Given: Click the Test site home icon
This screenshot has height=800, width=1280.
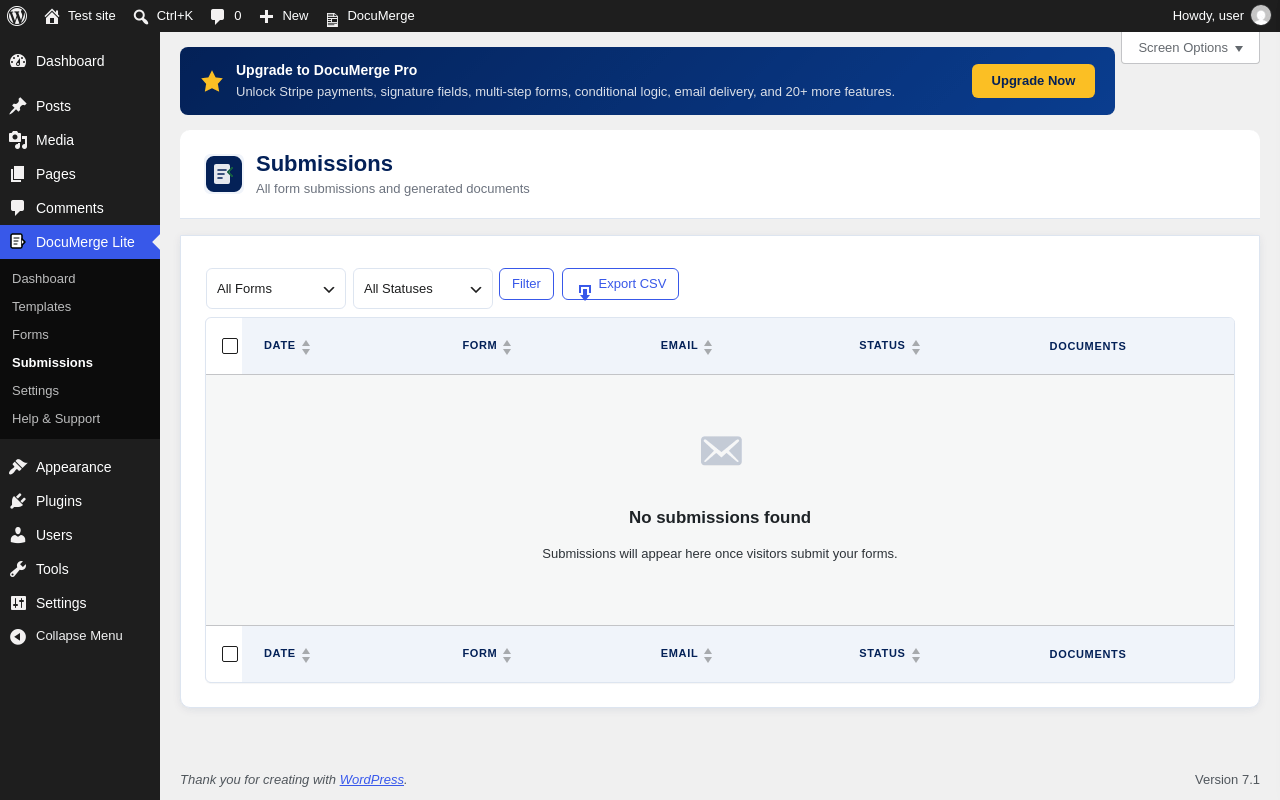Looking at the screenshot, I should click(52, 16).
